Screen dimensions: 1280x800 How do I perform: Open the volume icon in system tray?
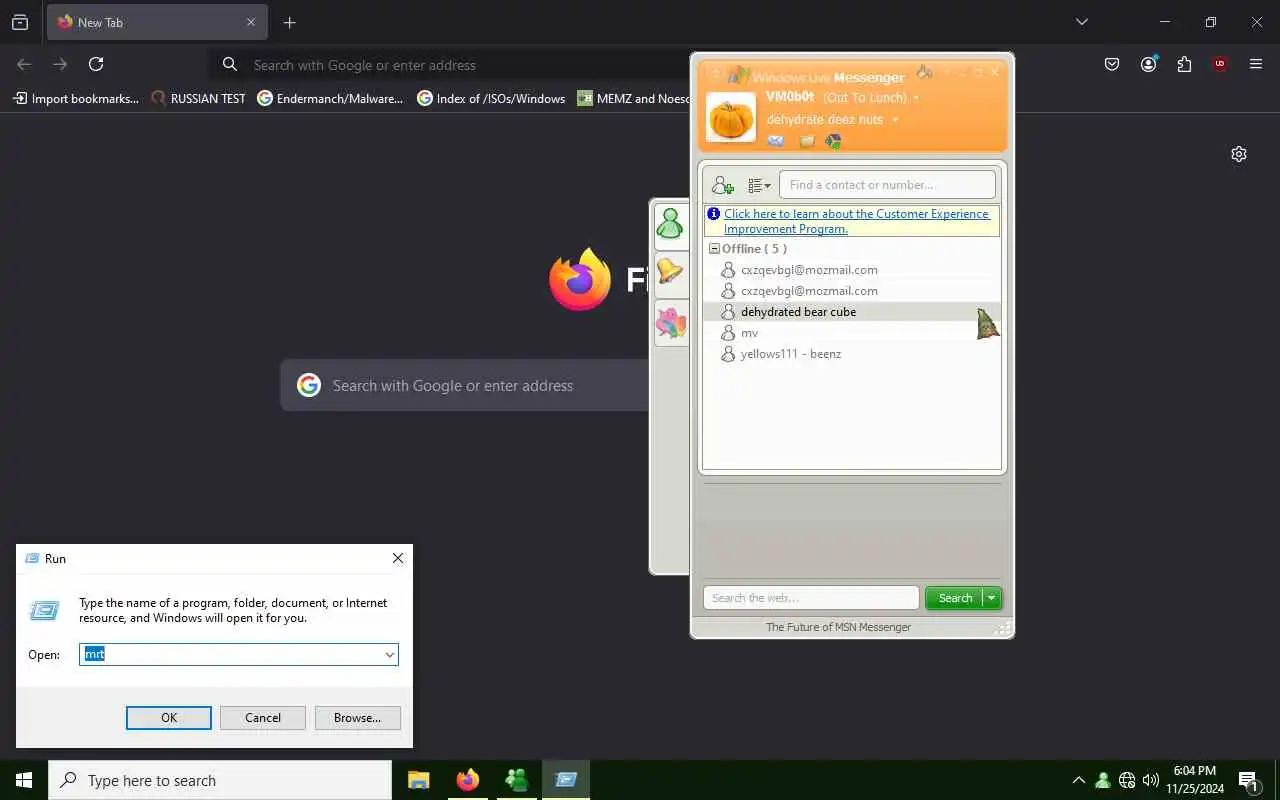pyautogui.click(x=1151, y=780)
